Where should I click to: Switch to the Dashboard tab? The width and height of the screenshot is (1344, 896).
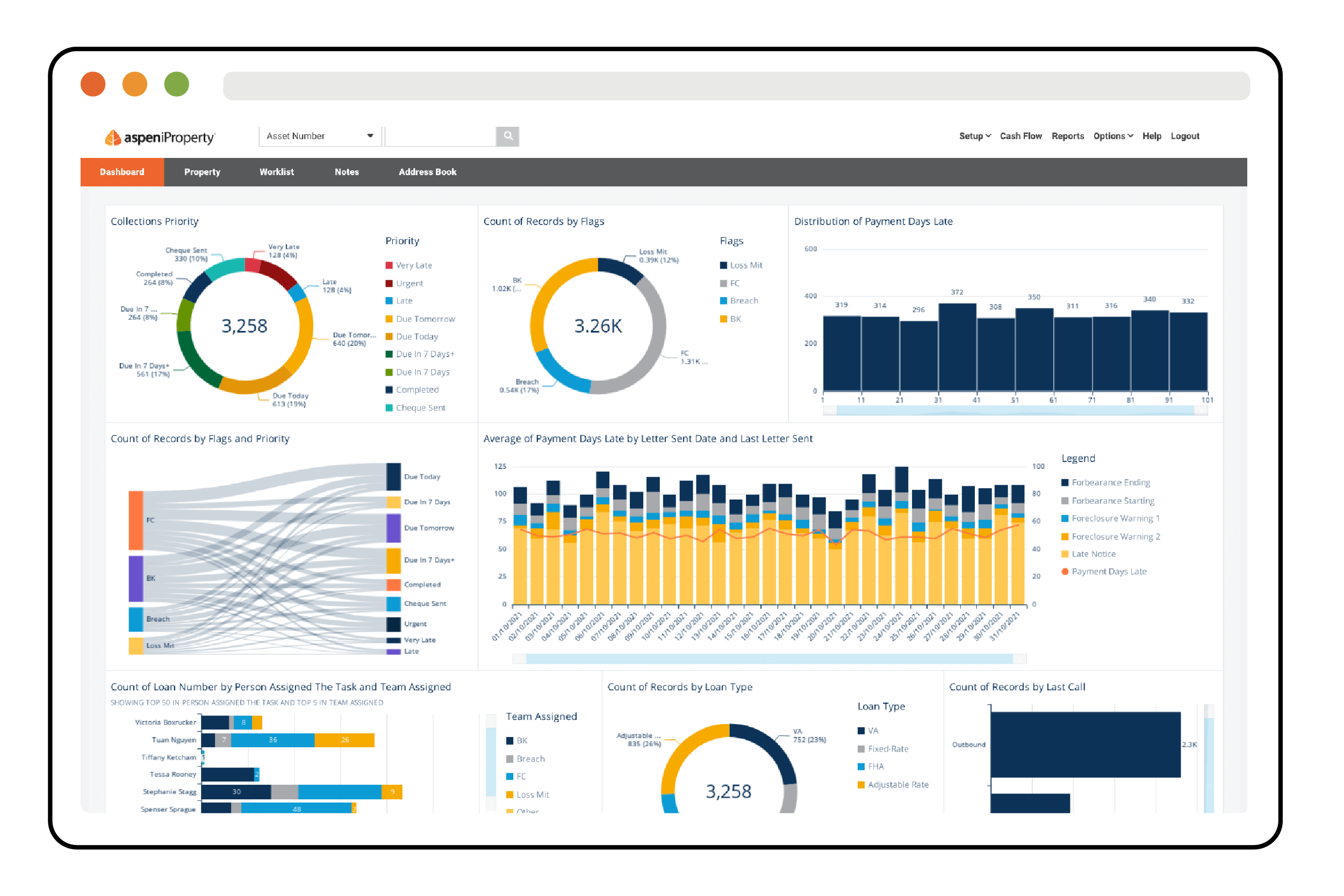(x=123, y=172)
